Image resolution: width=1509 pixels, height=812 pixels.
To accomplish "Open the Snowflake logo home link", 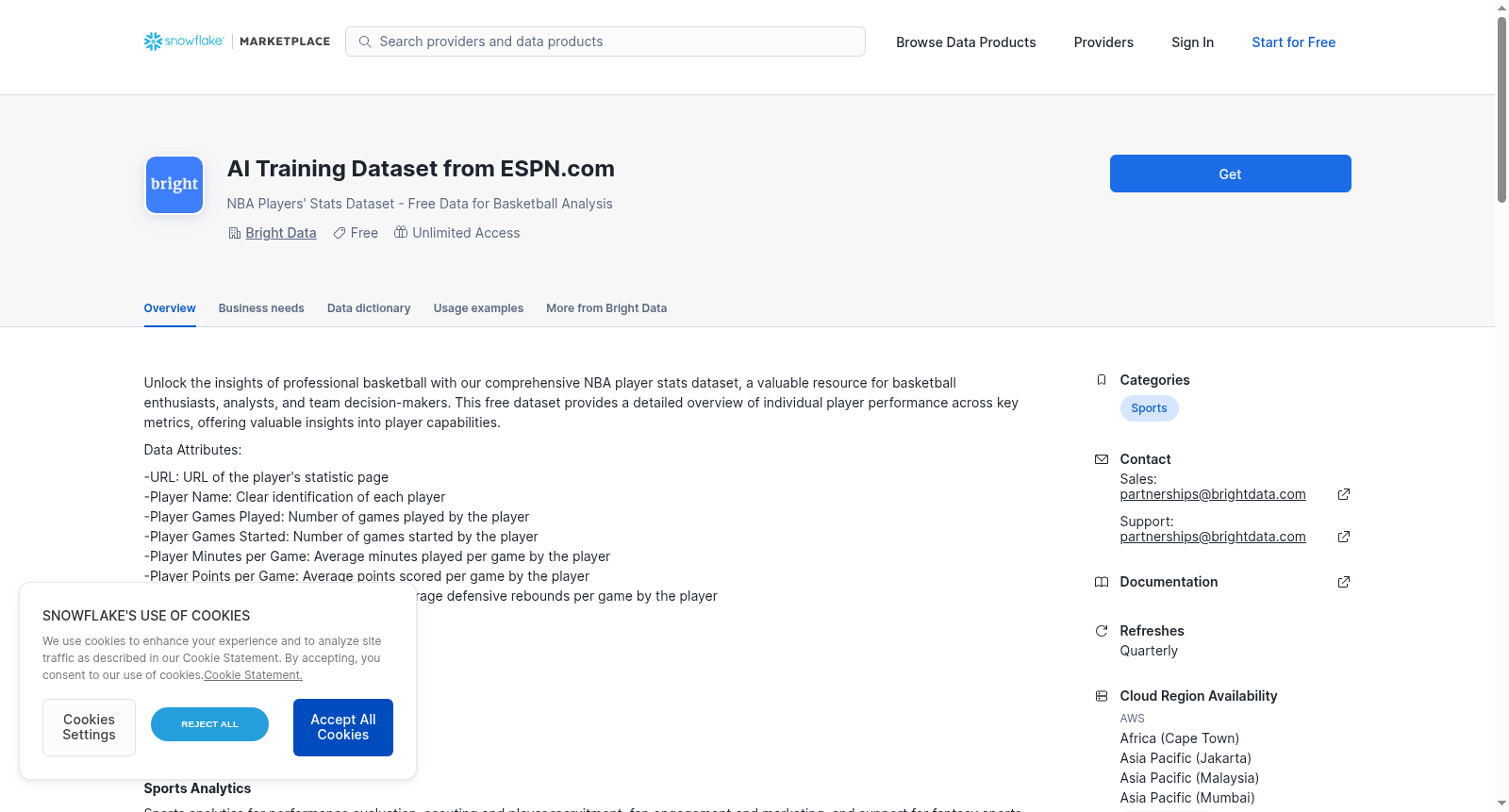I will pos(184,41).
